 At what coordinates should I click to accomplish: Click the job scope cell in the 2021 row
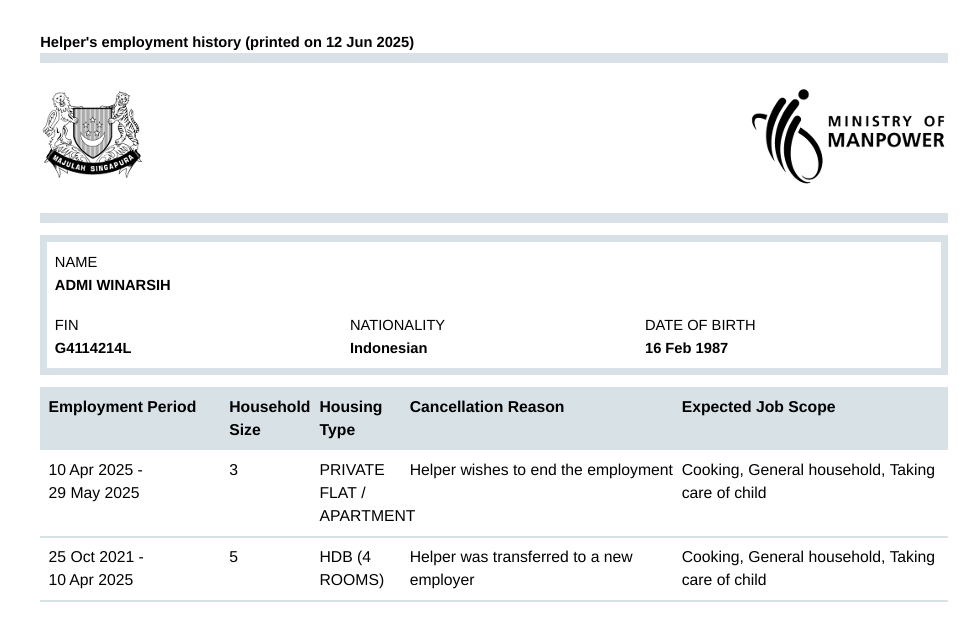click(808, 568)
